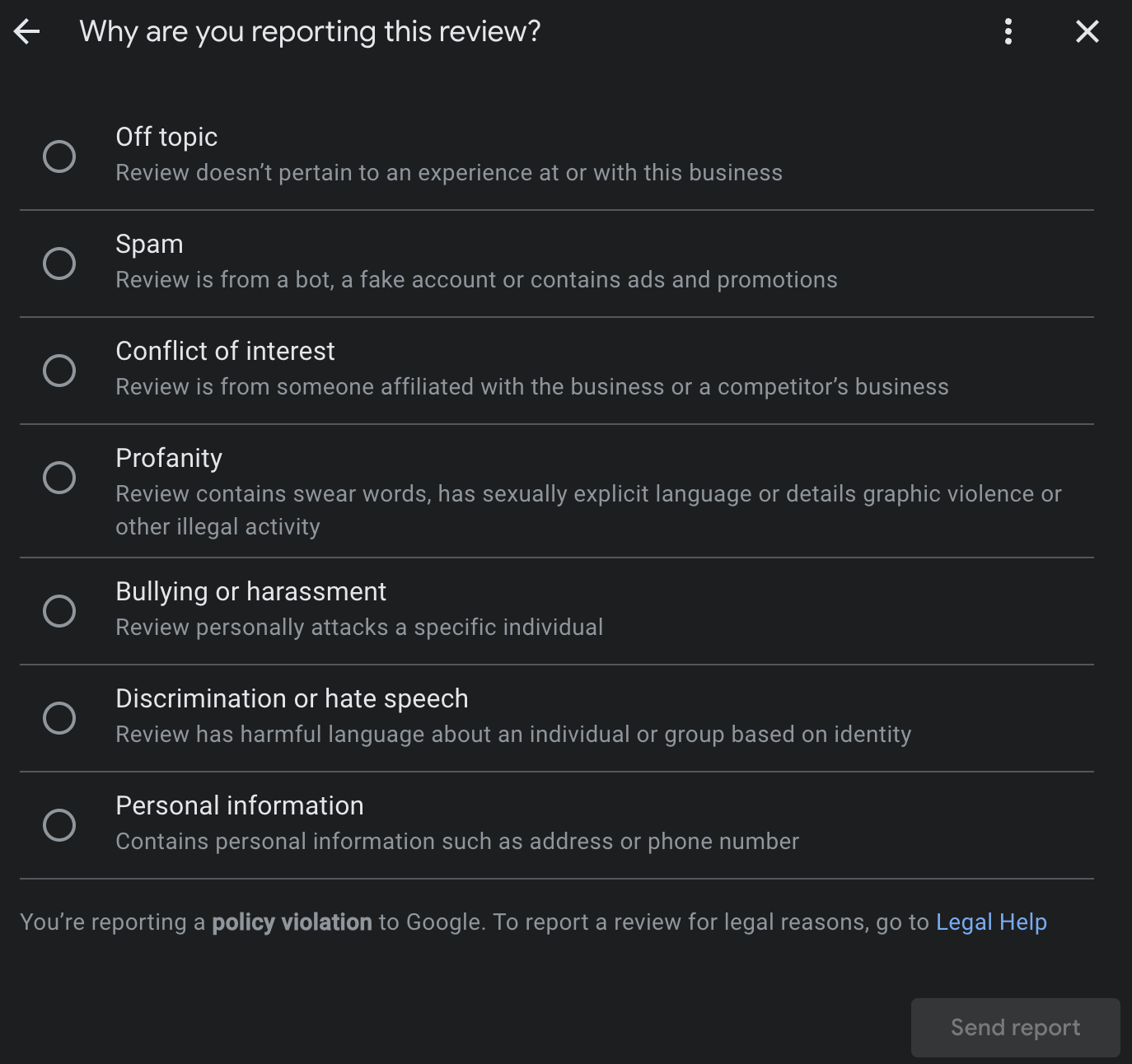Open the three-dot overflow menu
The image size is (1132, 1064).
tap(1007, 31)
